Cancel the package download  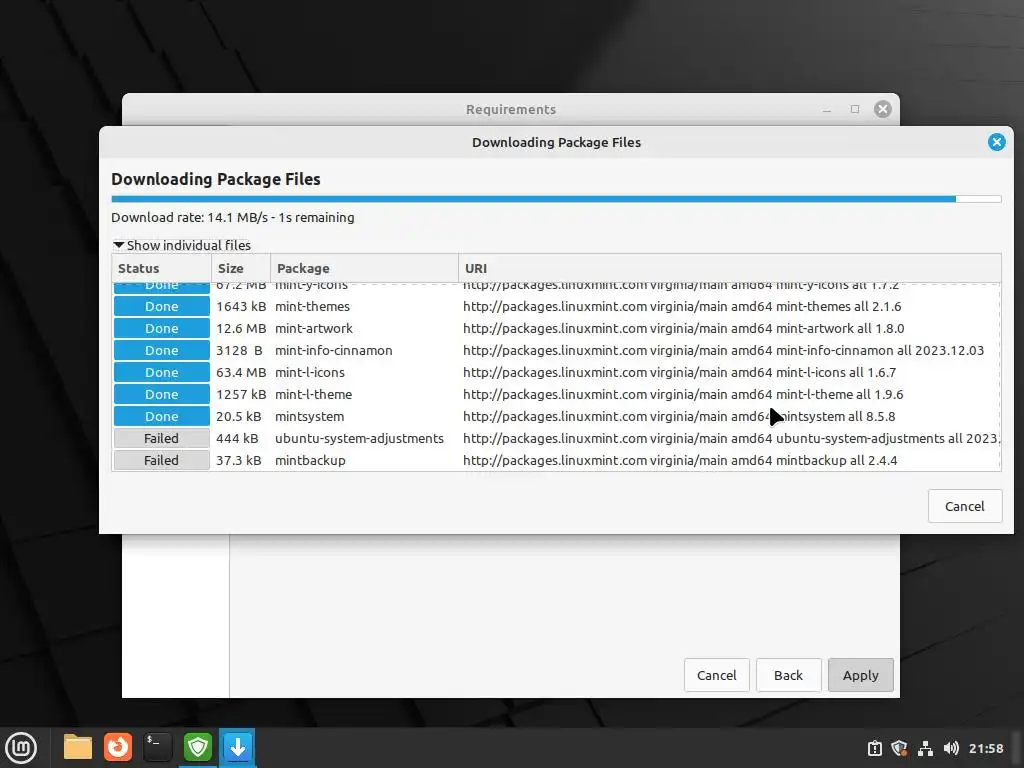[965, 506]
